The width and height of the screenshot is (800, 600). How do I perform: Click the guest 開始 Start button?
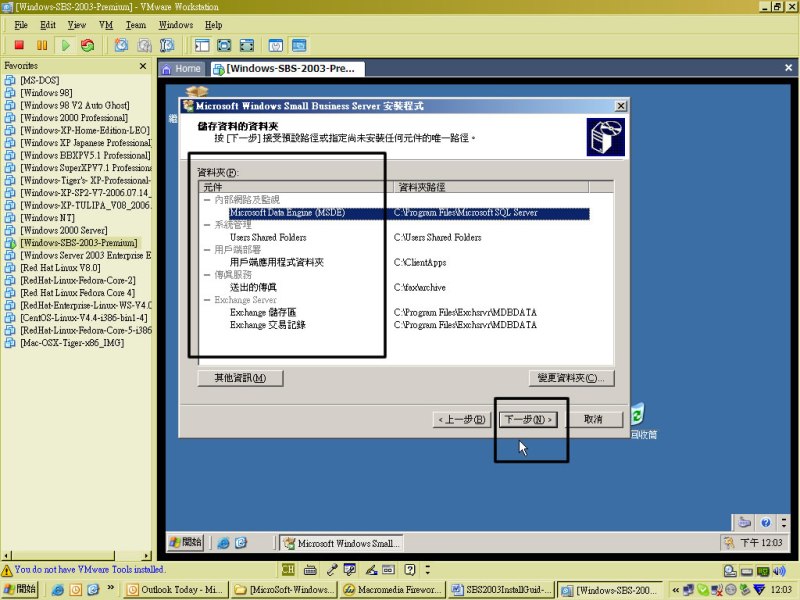tap(186, 542)
